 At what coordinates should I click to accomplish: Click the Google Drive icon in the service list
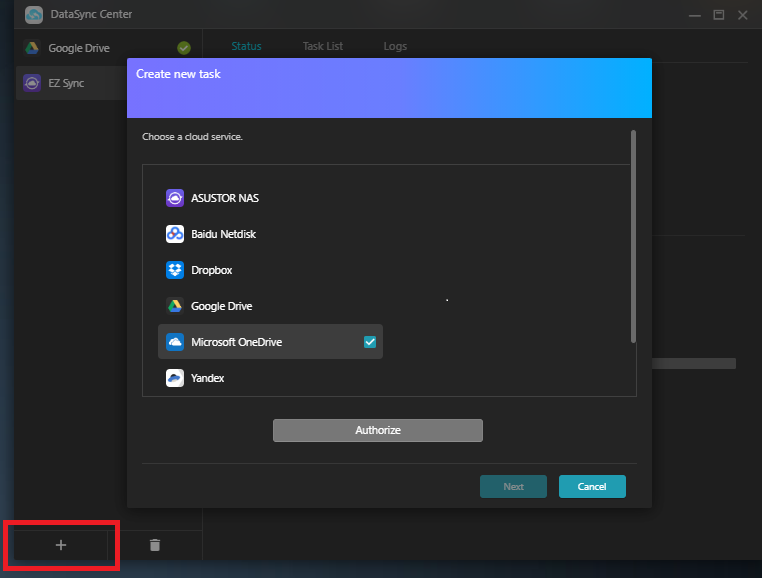(x=175, y=306)
